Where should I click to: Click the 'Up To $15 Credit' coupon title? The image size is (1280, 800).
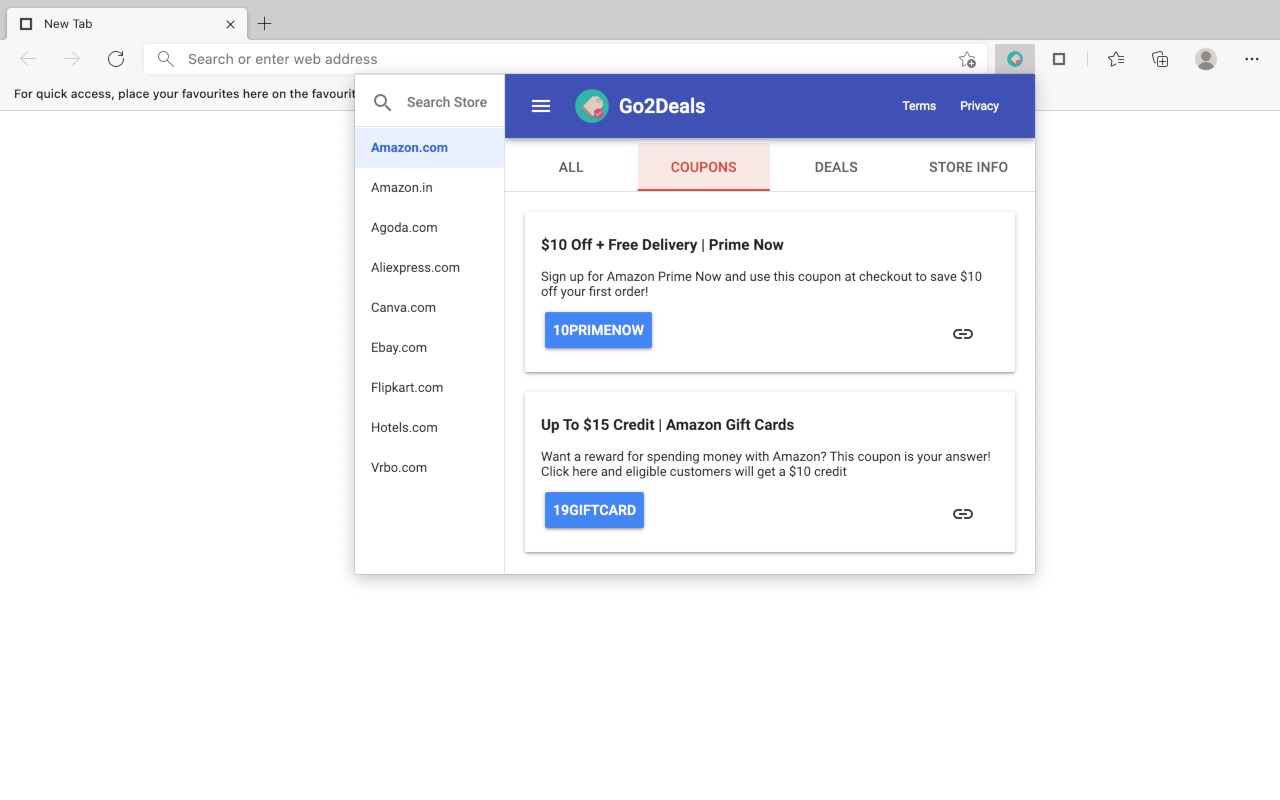pyautogui.click(x=667, y=425)
